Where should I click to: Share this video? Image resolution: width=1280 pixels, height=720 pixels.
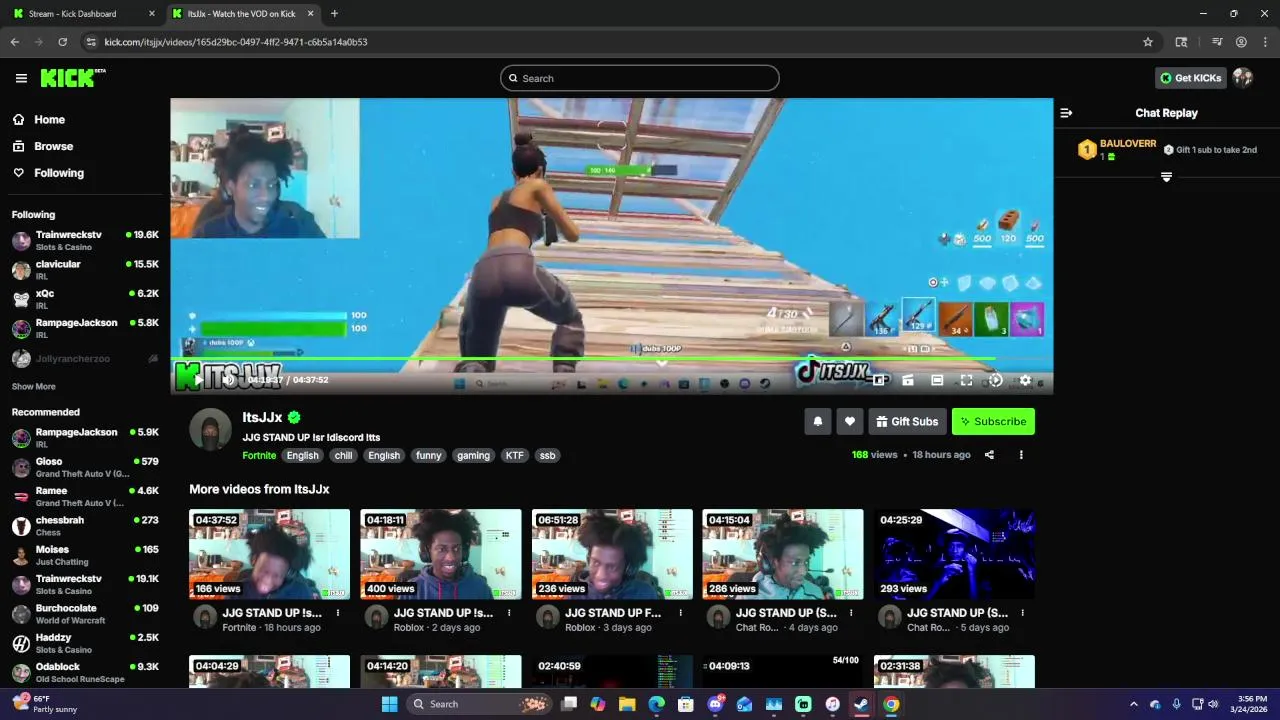989,455
